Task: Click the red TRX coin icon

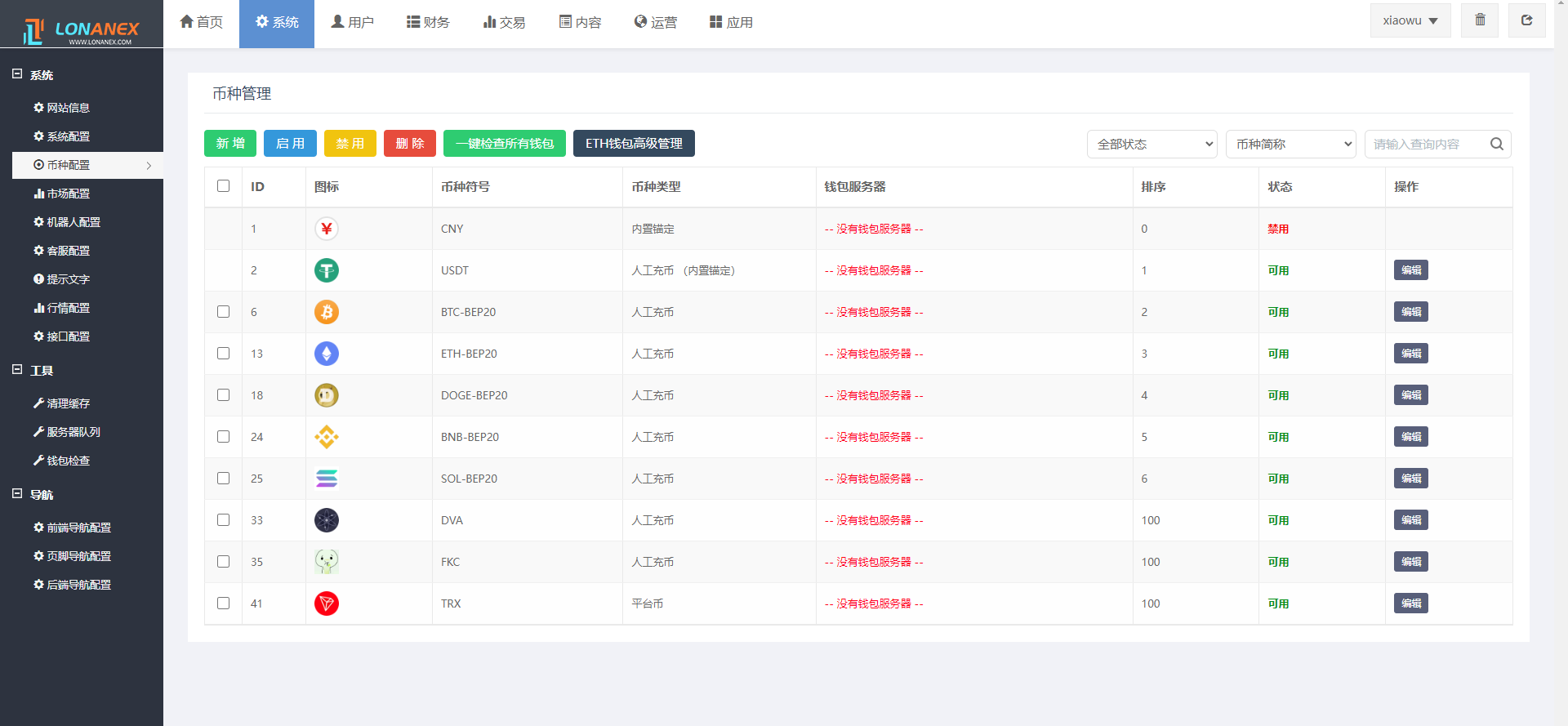Action: (x=327, y=604)
